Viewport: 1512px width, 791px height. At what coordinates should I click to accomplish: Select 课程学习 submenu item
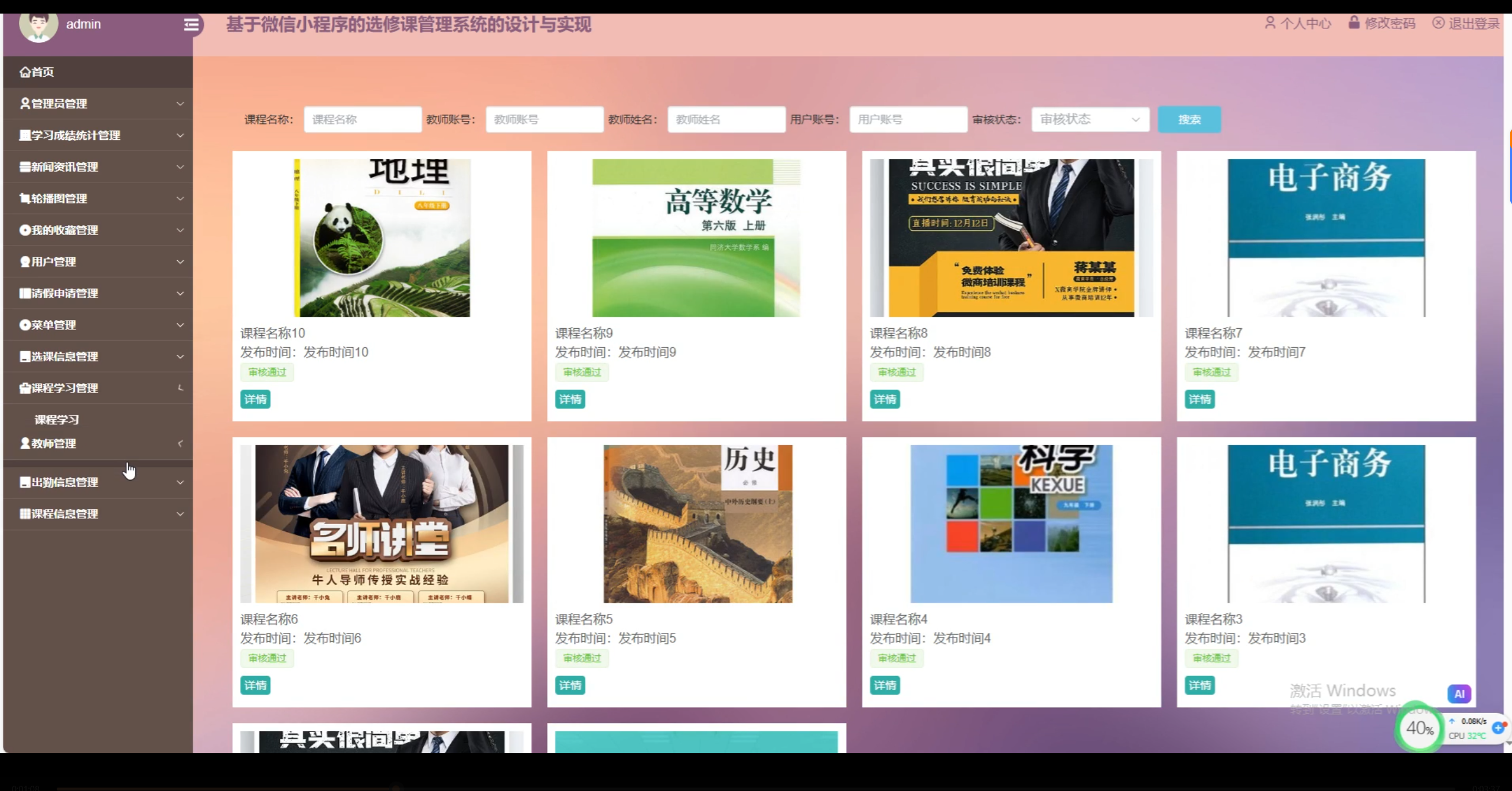(57, 420)
